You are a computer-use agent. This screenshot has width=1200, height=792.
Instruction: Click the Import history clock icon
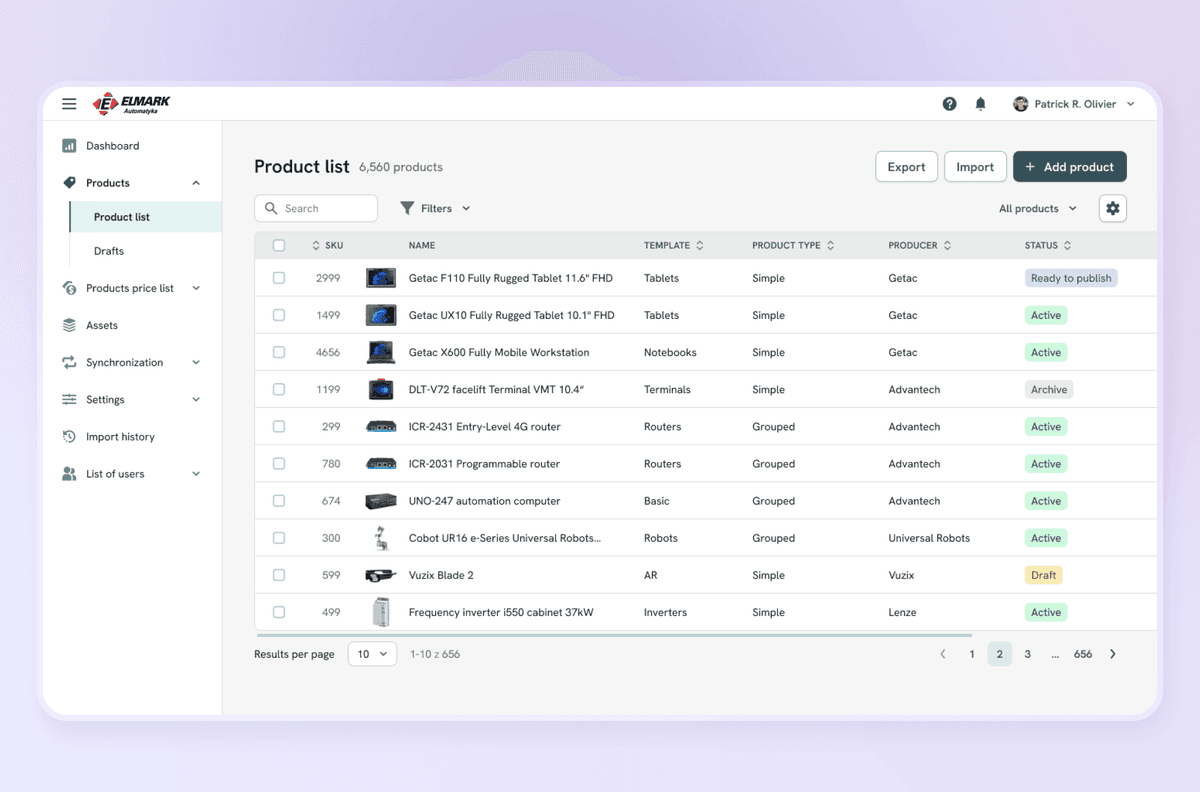pyautogui.click(x=69, y=437)
